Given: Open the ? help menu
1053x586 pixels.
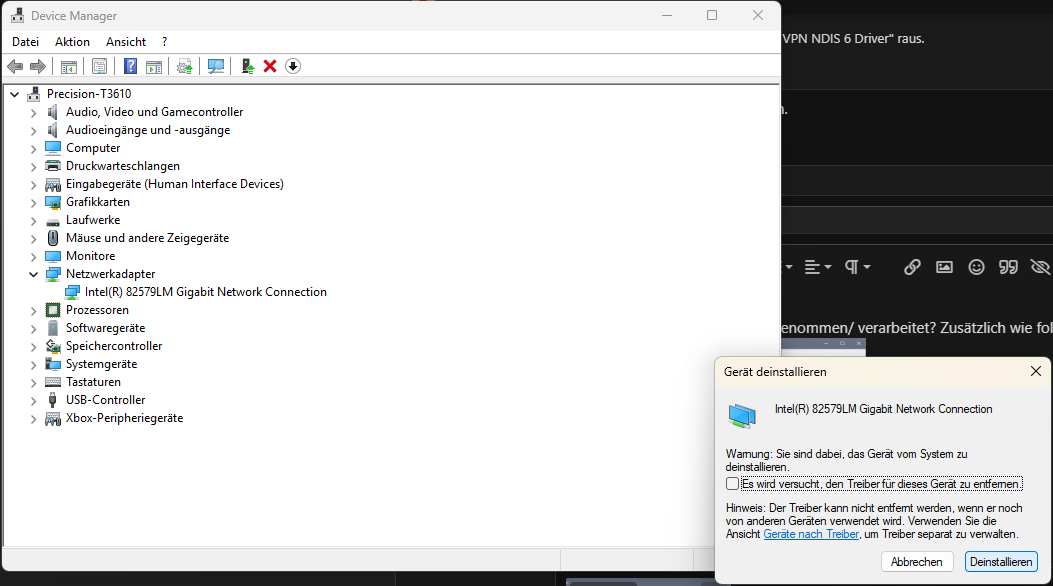Looking at the screenshot, I should [165, 42].
